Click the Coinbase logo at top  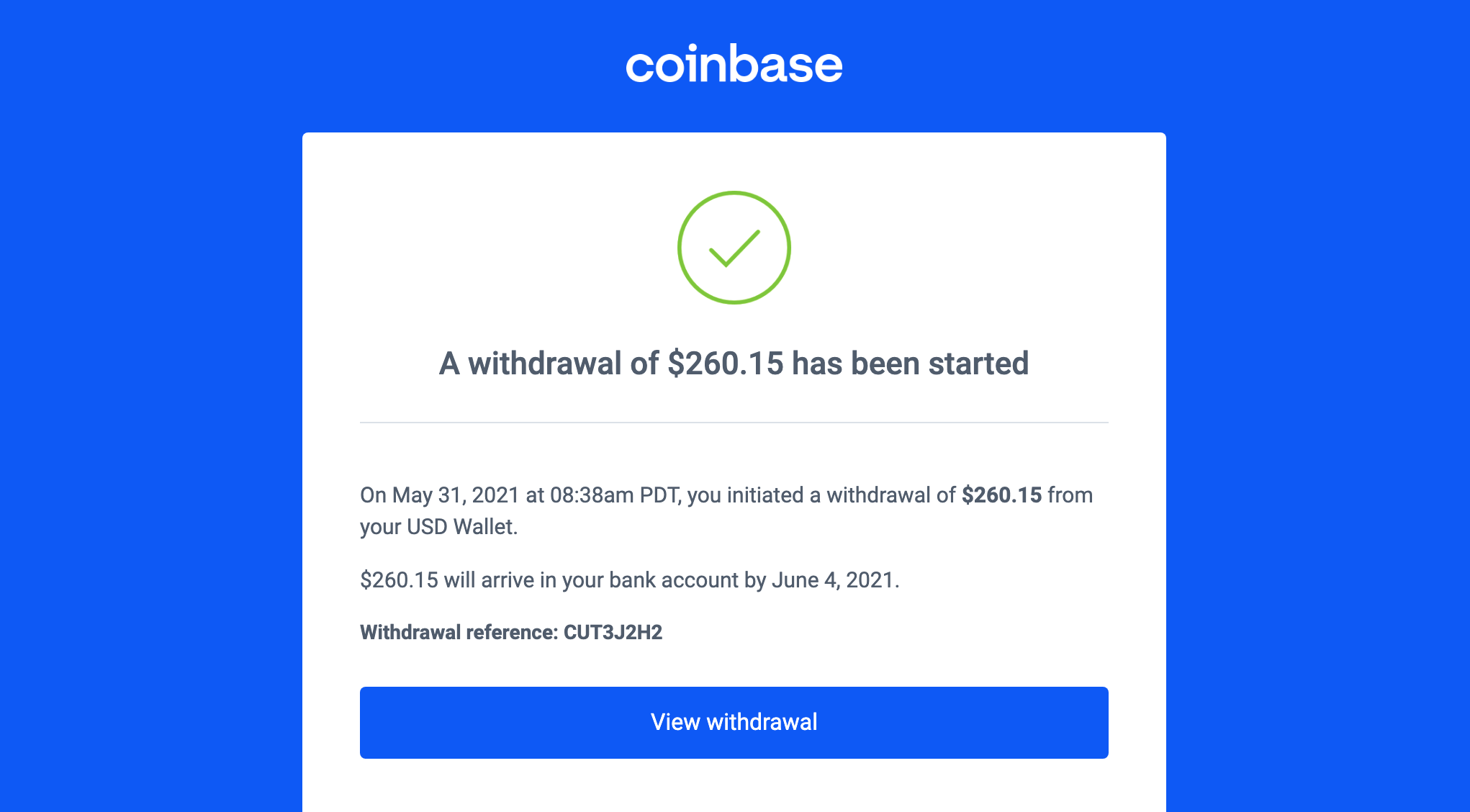tap(734, 63)
